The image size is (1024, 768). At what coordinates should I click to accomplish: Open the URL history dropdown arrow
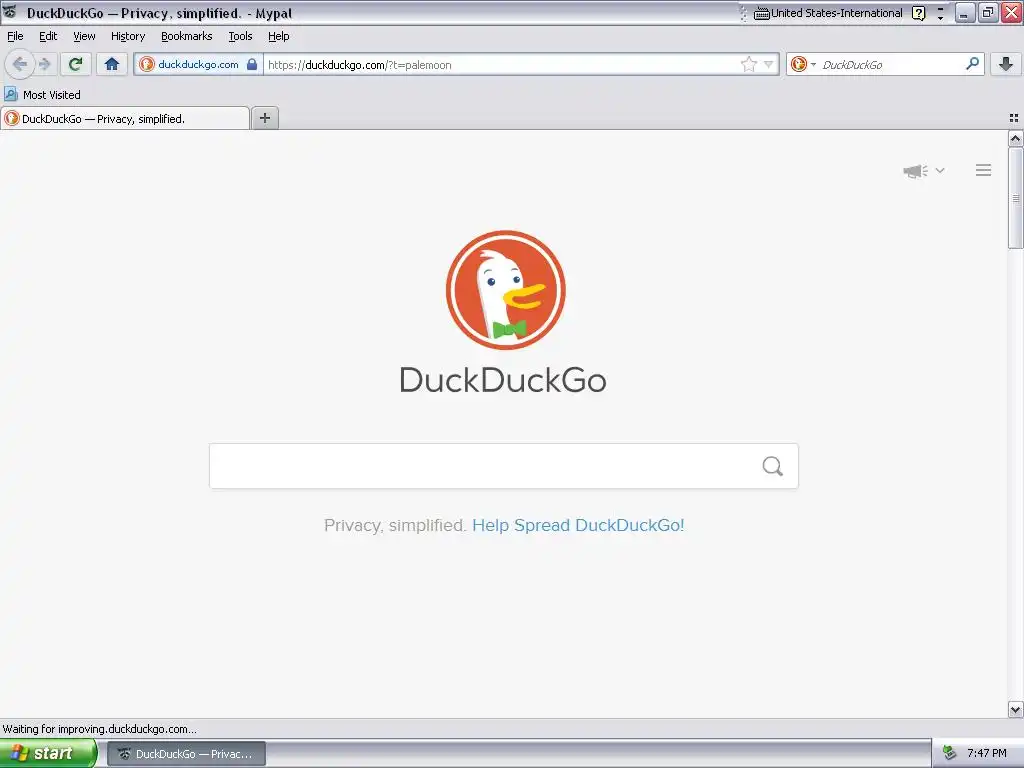click(x=769, y=64)
